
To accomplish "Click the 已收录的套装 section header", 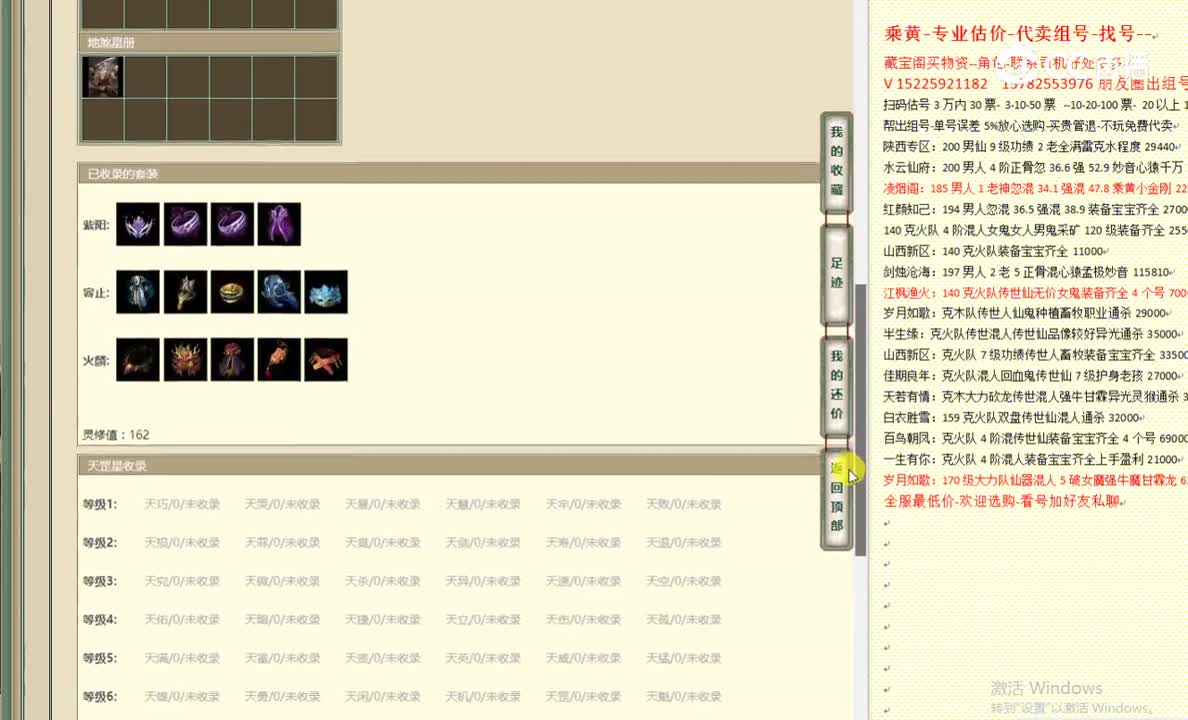I will (449, 174).
